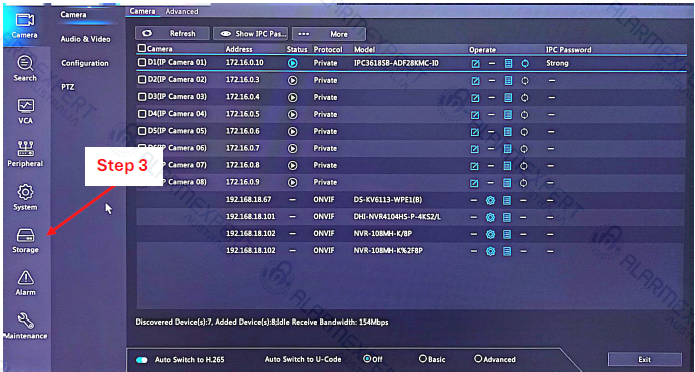This screenshot has height=372, width=695.
Task: Edit camera at 172.16.0.9
Action: [x=474, y=183]
